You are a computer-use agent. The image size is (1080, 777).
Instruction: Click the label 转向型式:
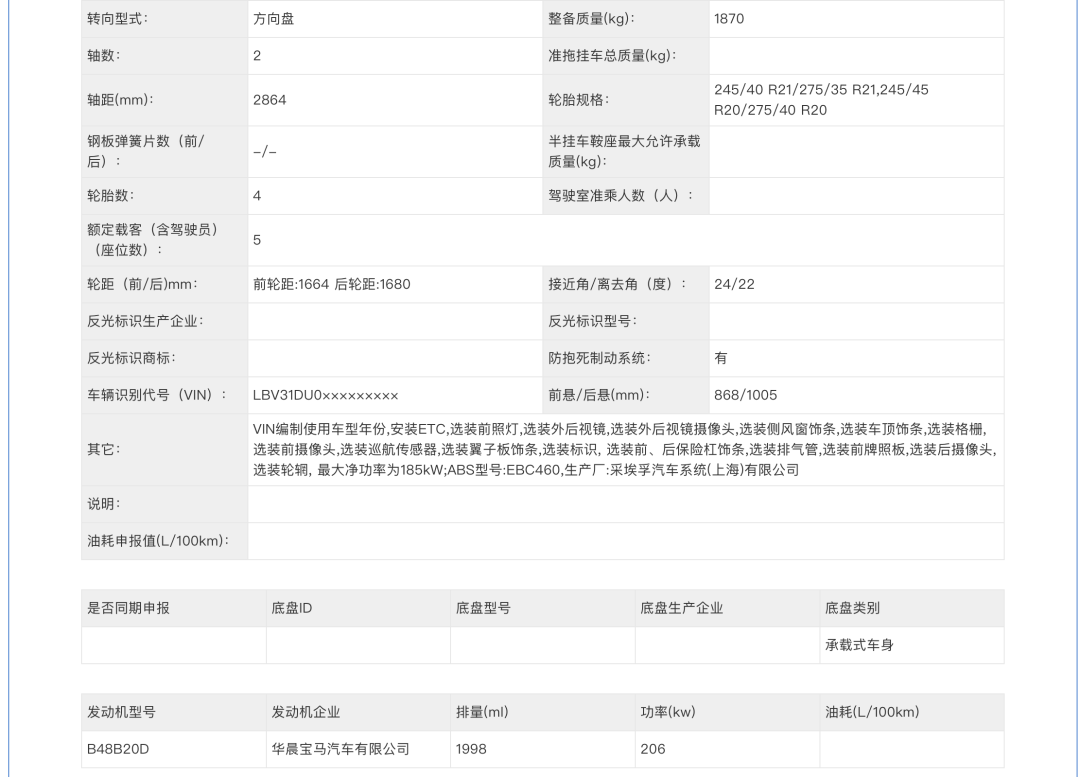point(118,19)
